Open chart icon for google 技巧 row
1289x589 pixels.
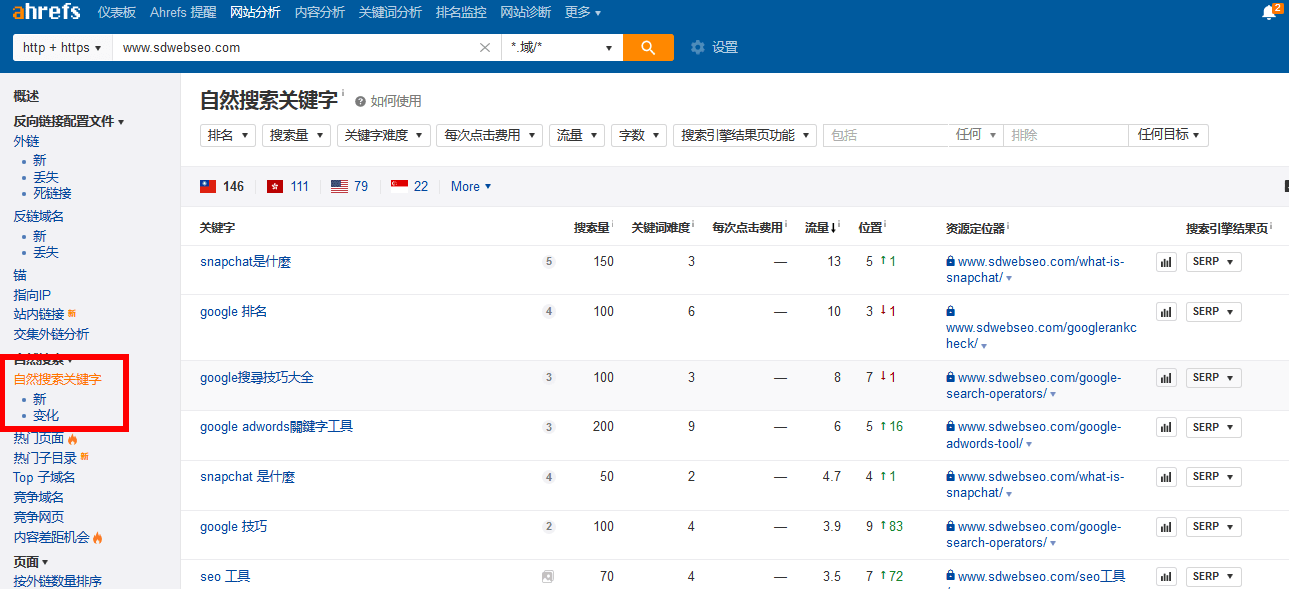[x=1166, y=527]
